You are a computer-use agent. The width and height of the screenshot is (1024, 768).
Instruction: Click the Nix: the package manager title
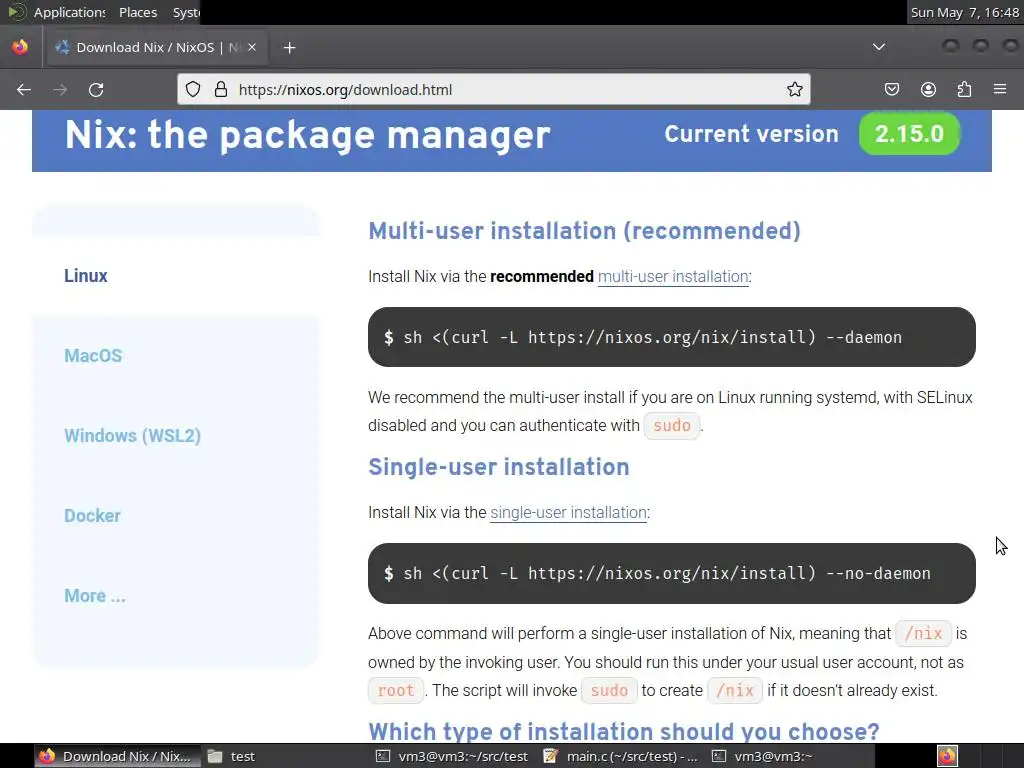tap(307, 135)
